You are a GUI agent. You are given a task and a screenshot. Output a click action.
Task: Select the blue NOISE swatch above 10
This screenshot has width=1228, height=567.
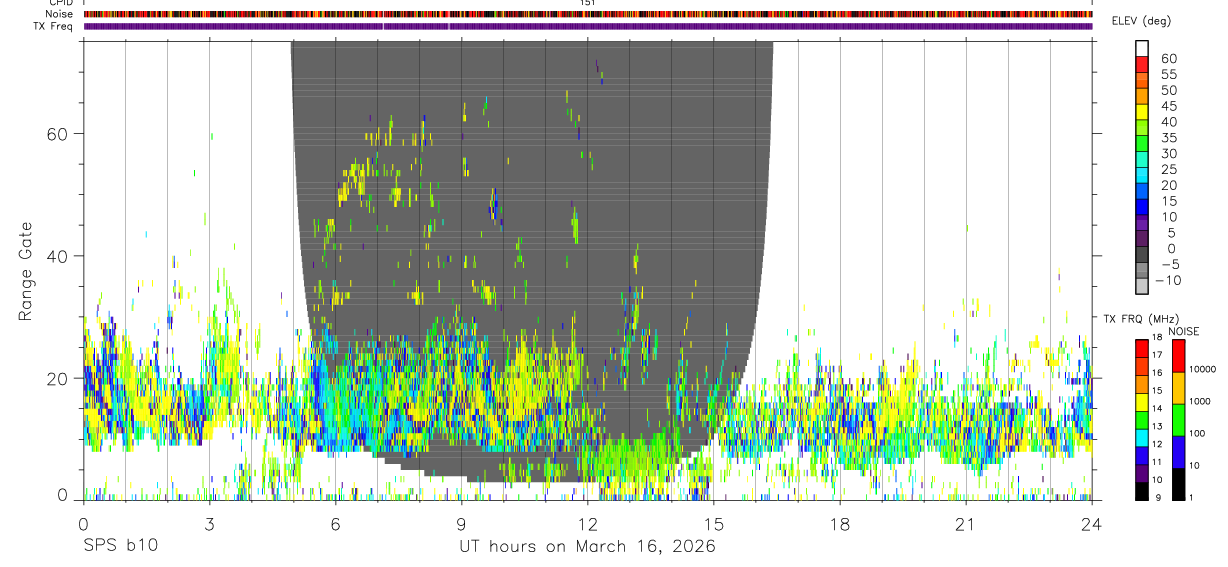coord(1178,452)
